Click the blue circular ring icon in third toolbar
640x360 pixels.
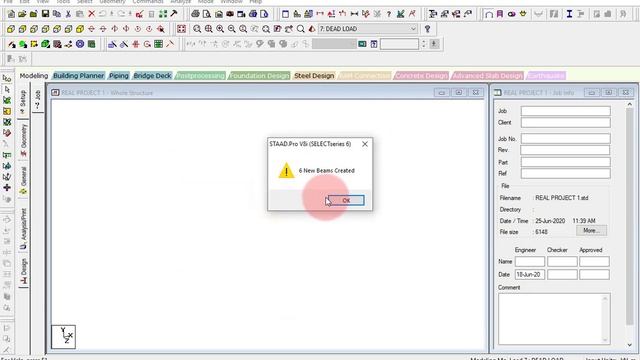click(x=80, y=44)
